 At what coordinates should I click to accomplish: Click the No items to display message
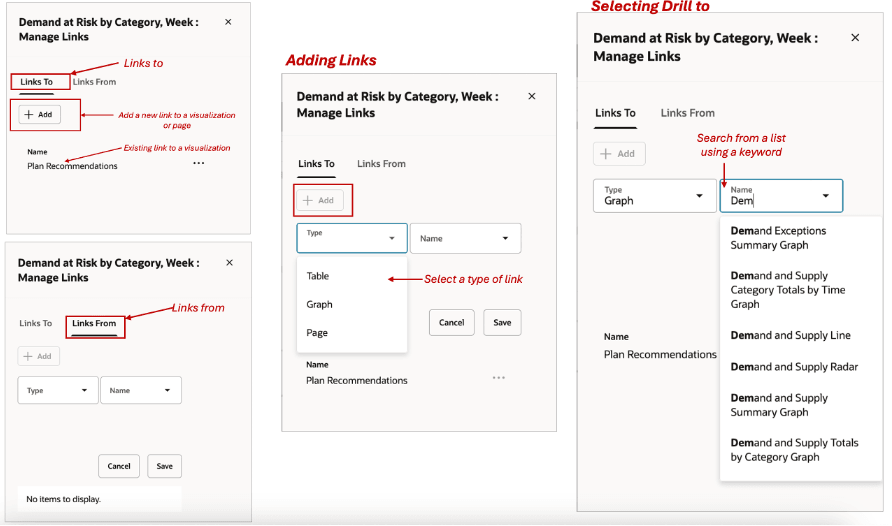(x=64, y=499)
